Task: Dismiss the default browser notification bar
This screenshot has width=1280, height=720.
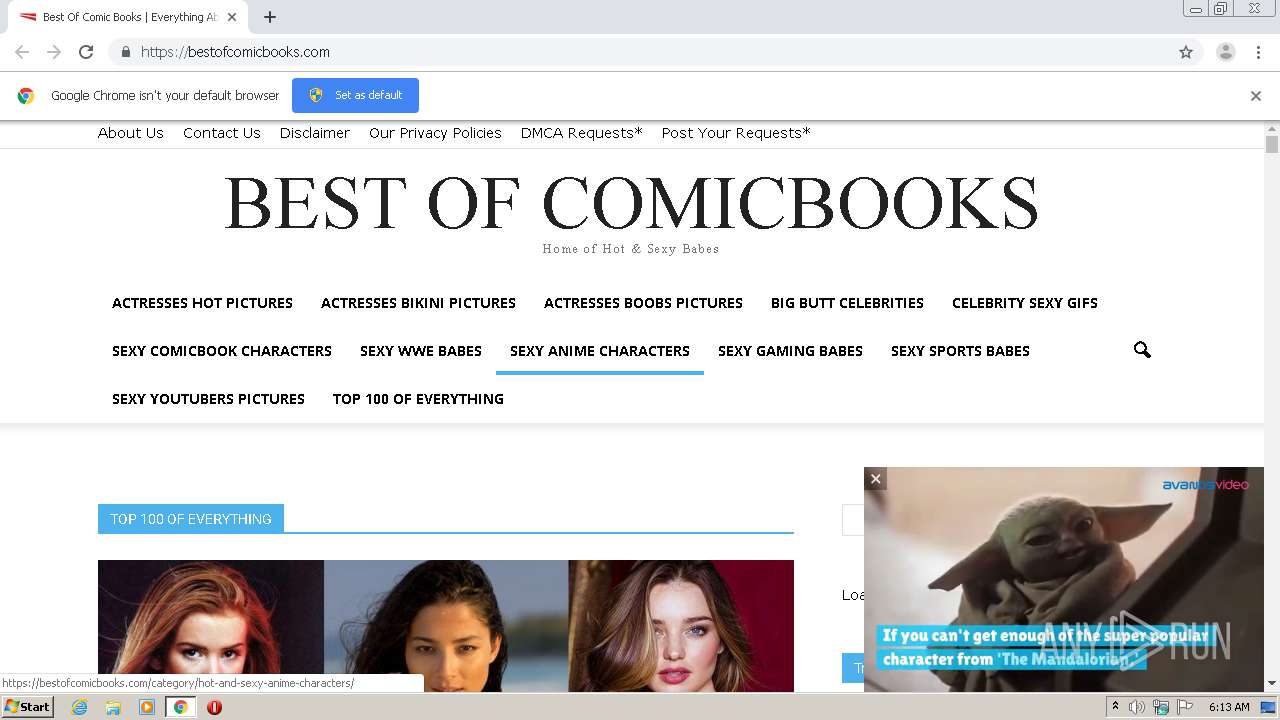Action: [1256, 96]
